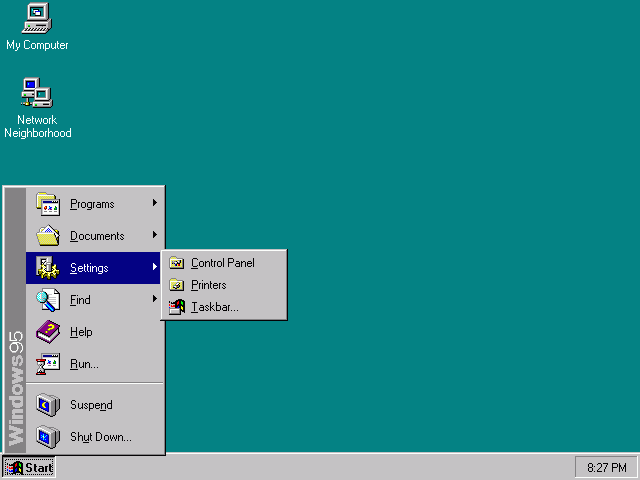Screen dimensions: 640x480
Task: Expand the Documents submenu arrow
Action: point(155,234)
